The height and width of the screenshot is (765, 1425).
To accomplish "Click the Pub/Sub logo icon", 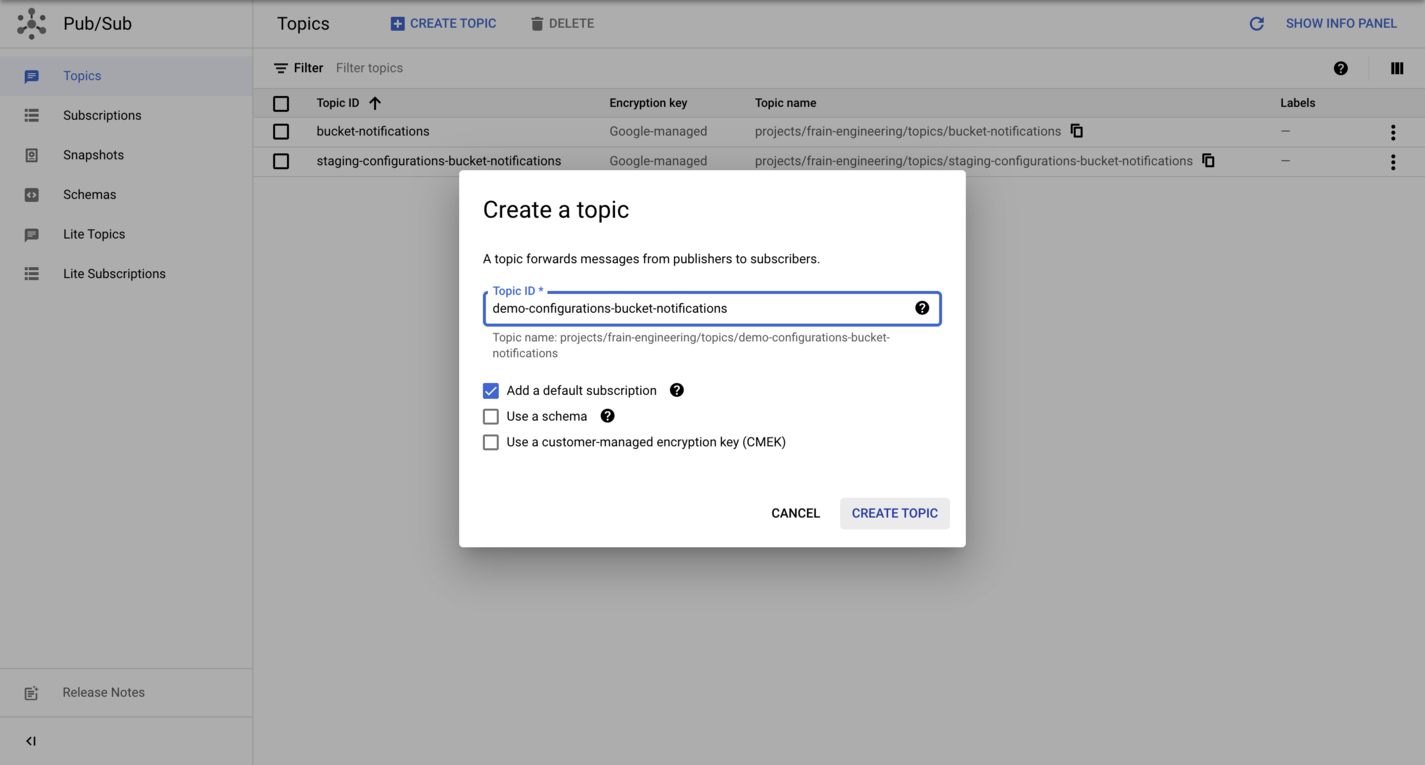I will pos(29,22).
